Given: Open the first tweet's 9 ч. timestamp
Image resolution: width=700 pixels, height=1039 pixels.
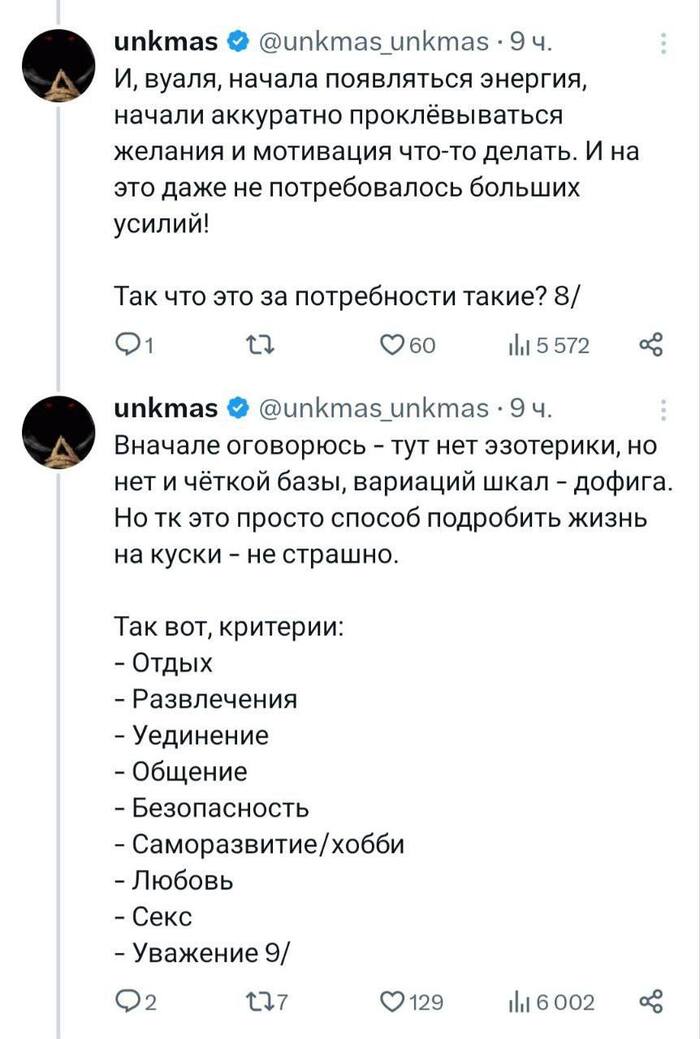Looking at the screenshot, I should coord(530,43).
